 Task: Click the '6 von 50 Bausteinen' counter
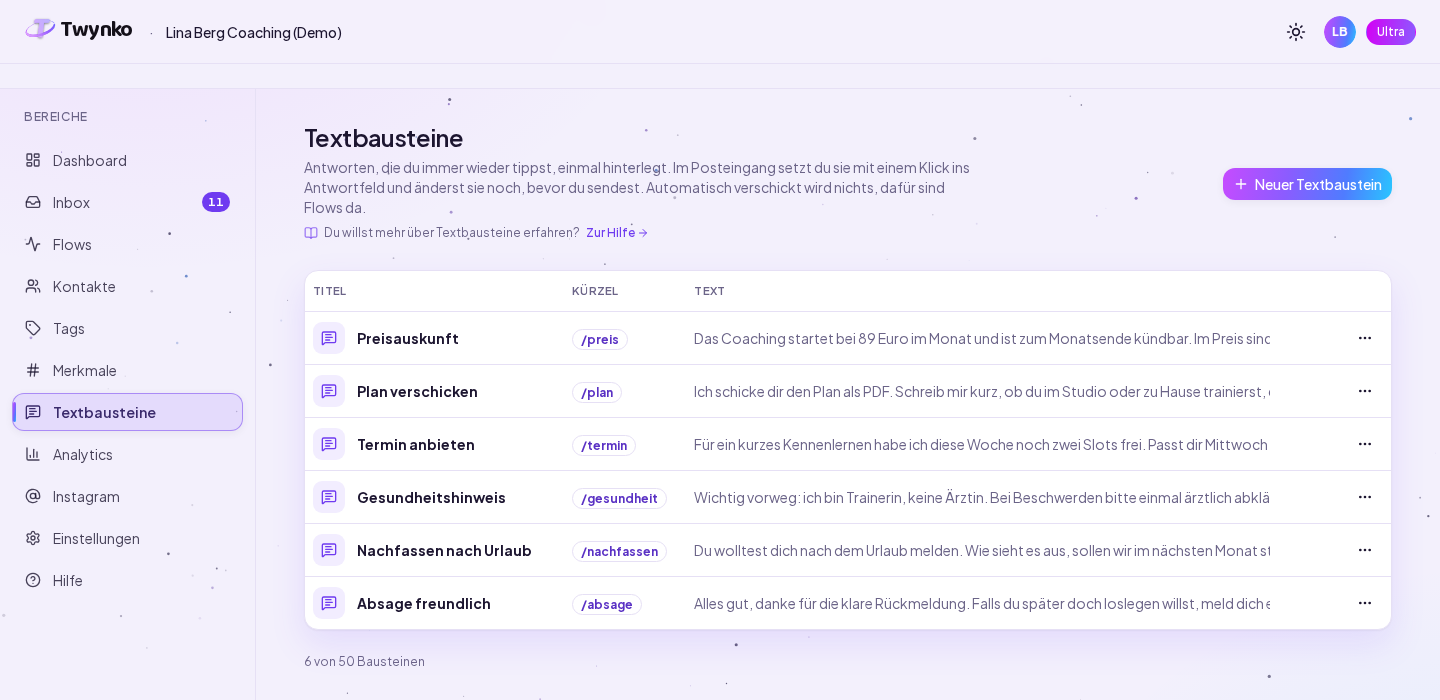[x=364, y=661]
